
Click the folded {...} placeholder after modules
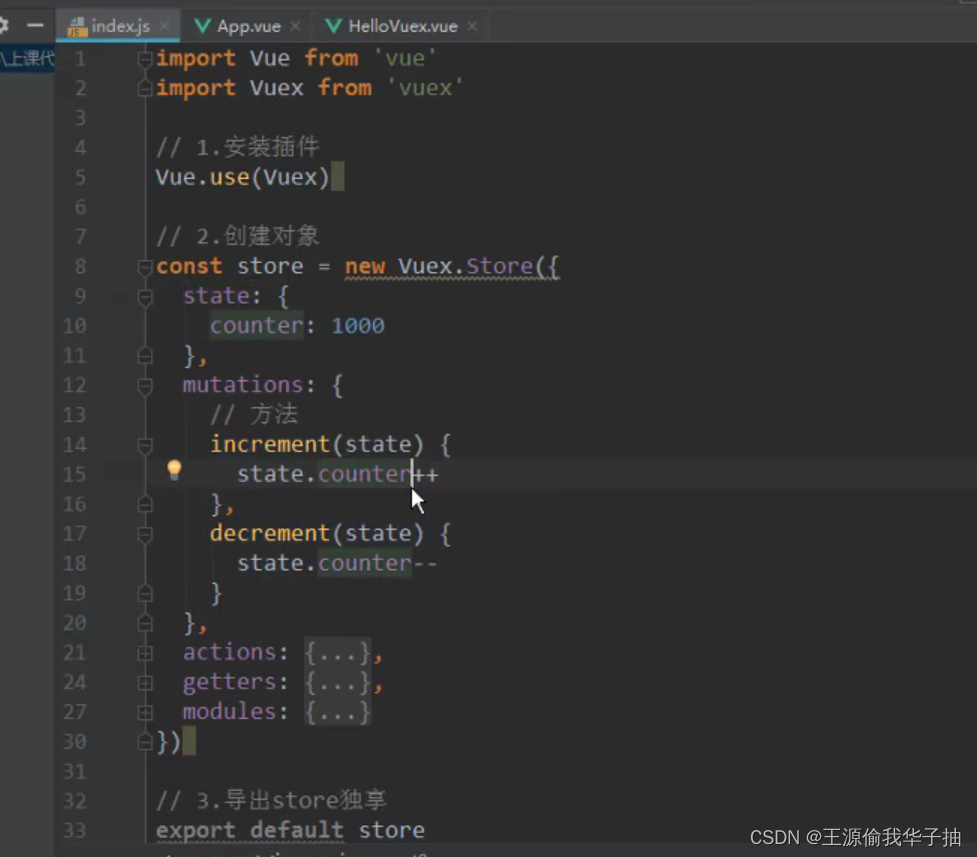pos(338,712)
